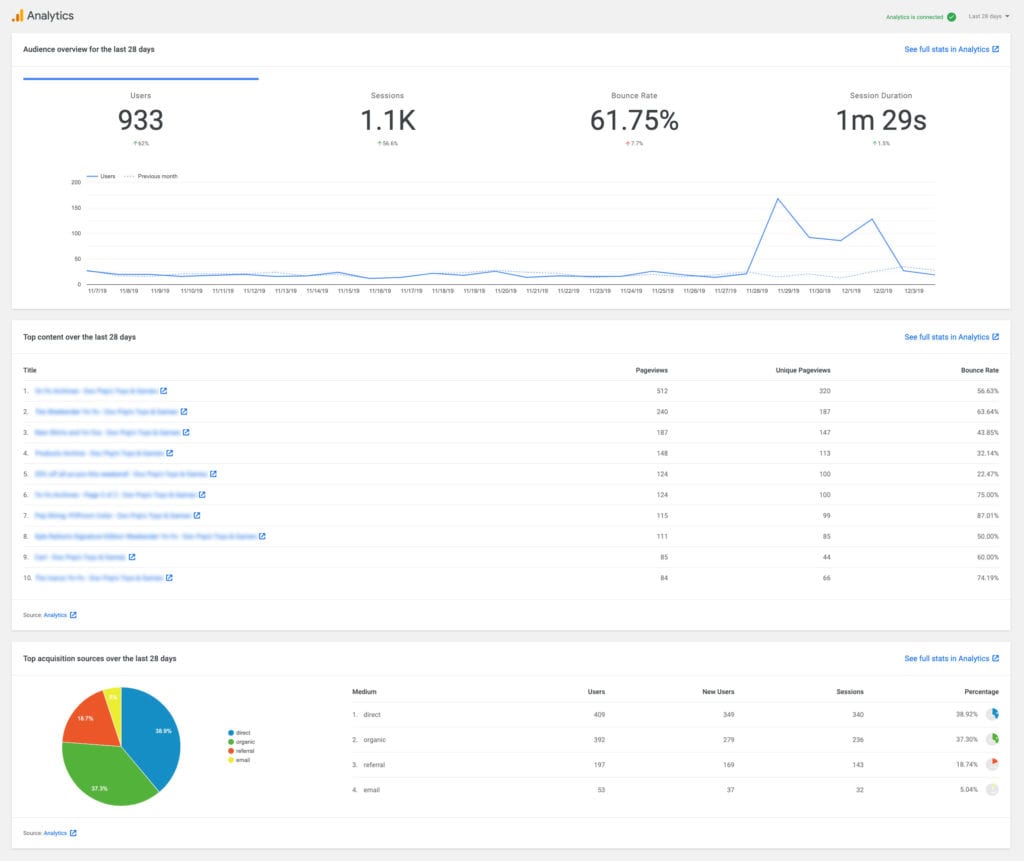Click the blue mini pie icon next to direct 38.92%
Screen dimensions: 1024x861
[x=994, y=714]
